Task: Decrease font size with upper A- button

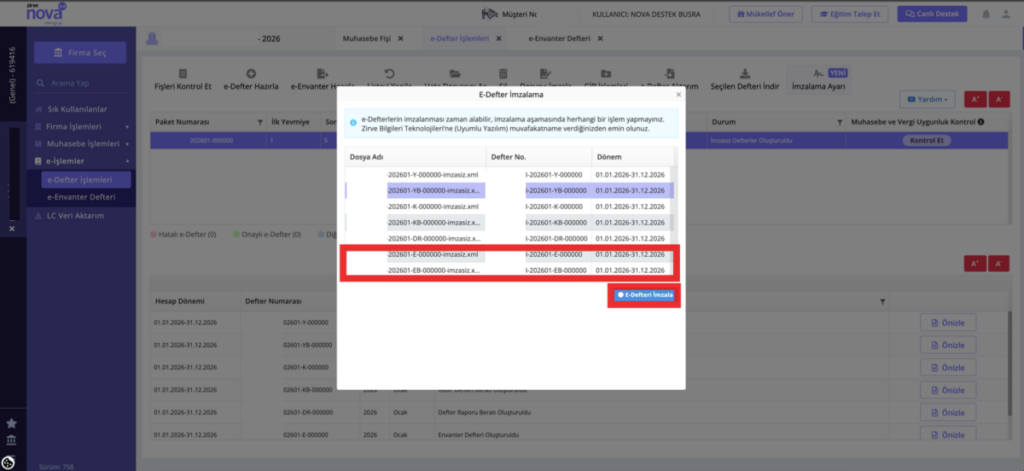Action: tap(999, 99)
